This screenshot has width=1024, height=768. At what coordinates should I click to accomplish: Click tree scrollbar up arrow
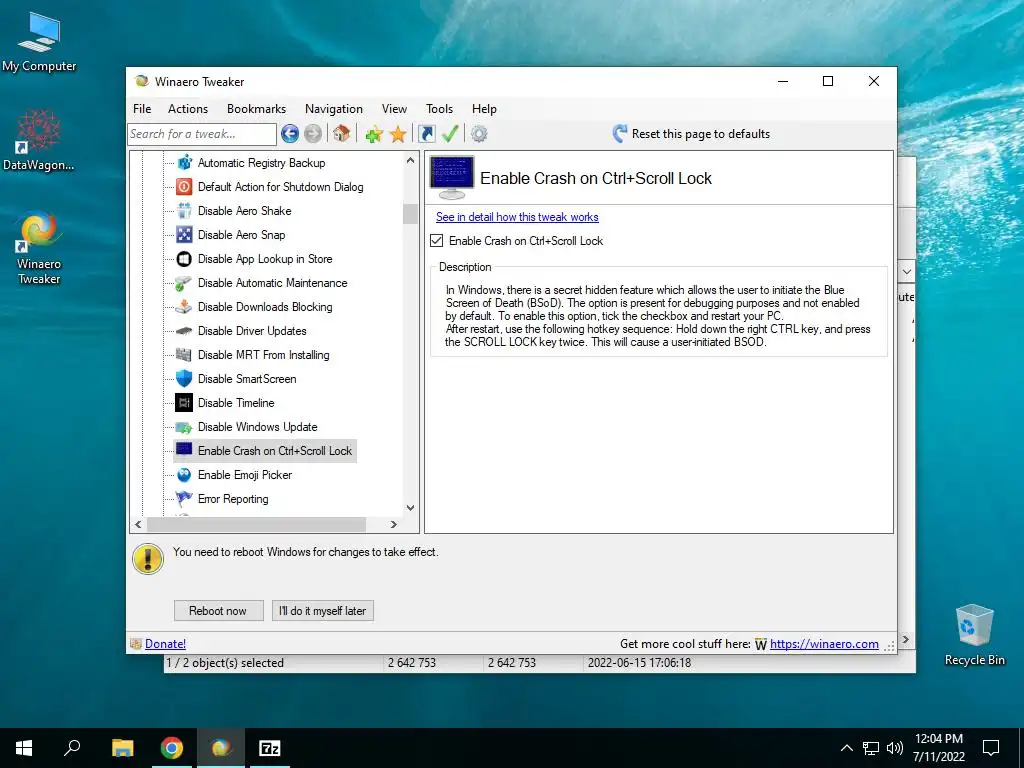tap(410, 161)
